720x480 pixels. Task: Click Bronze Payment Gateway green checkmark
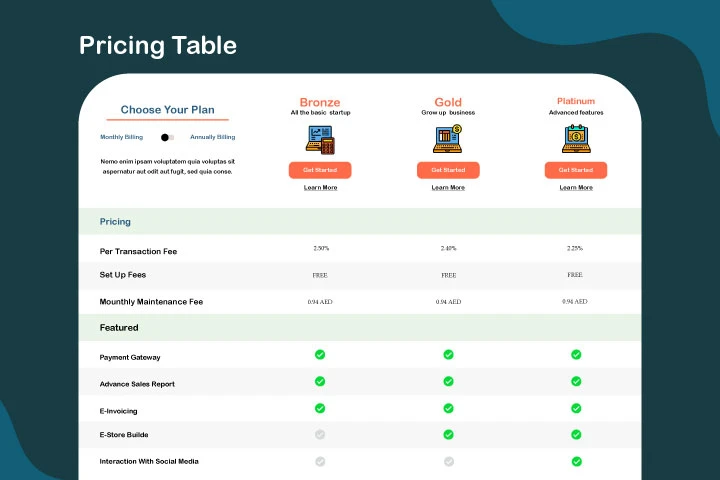(320, 354)
